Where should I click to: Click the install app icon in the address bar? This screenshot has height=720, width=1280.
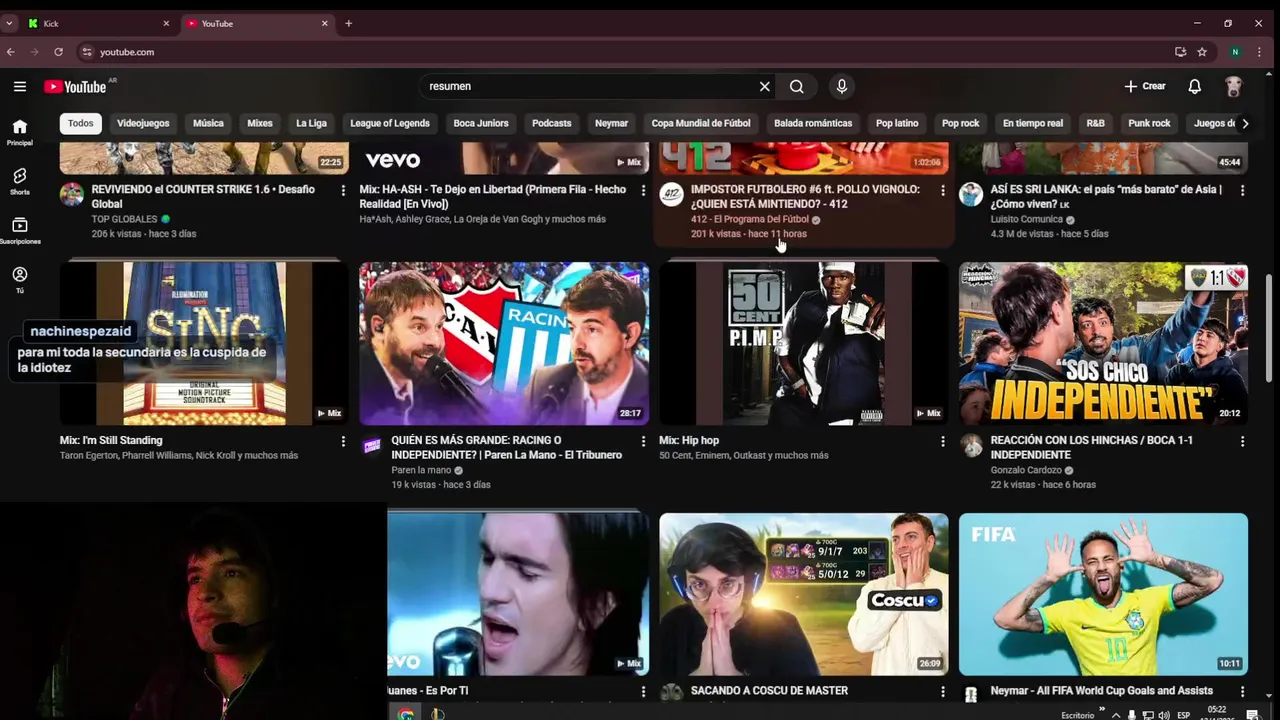click(1181, 52)
